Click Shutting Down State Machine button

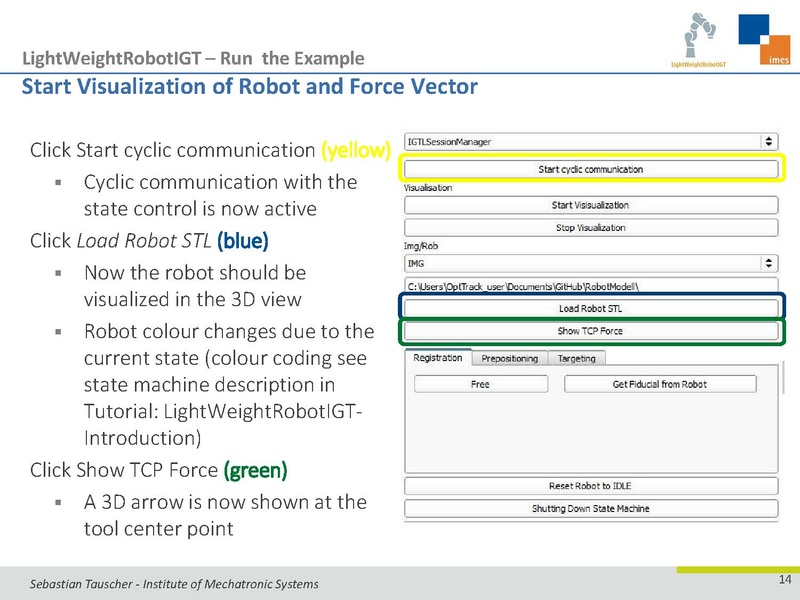590,509
